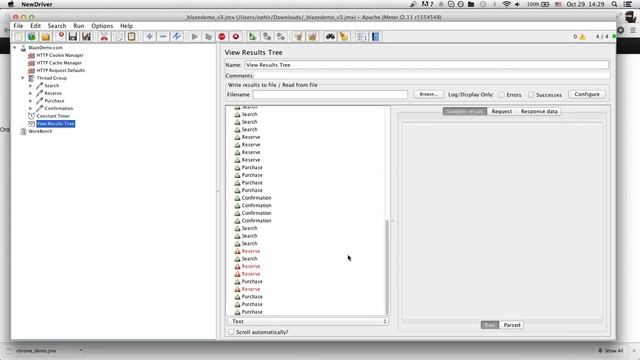Collapse all nodes with the minus icon
The height and width of the screenshot is (360, 640).
[x=163, y=37]
